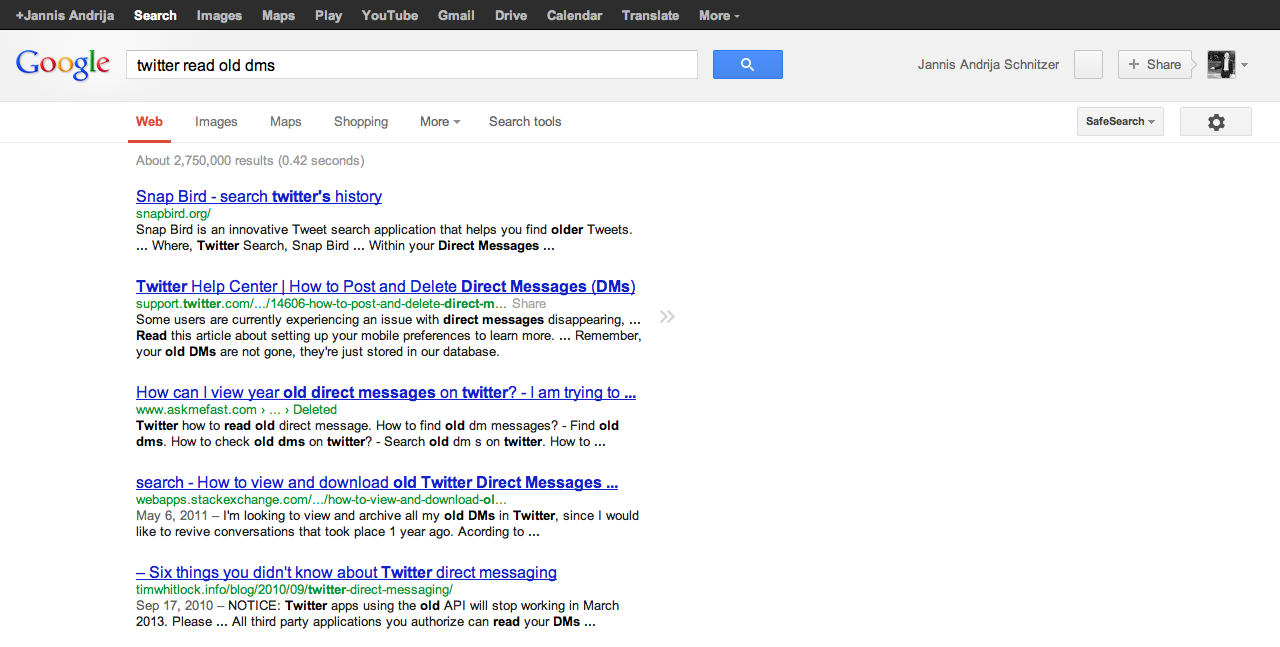Click the About 2,750,000 results text
1280x647 pixels.
pos(250,160)
